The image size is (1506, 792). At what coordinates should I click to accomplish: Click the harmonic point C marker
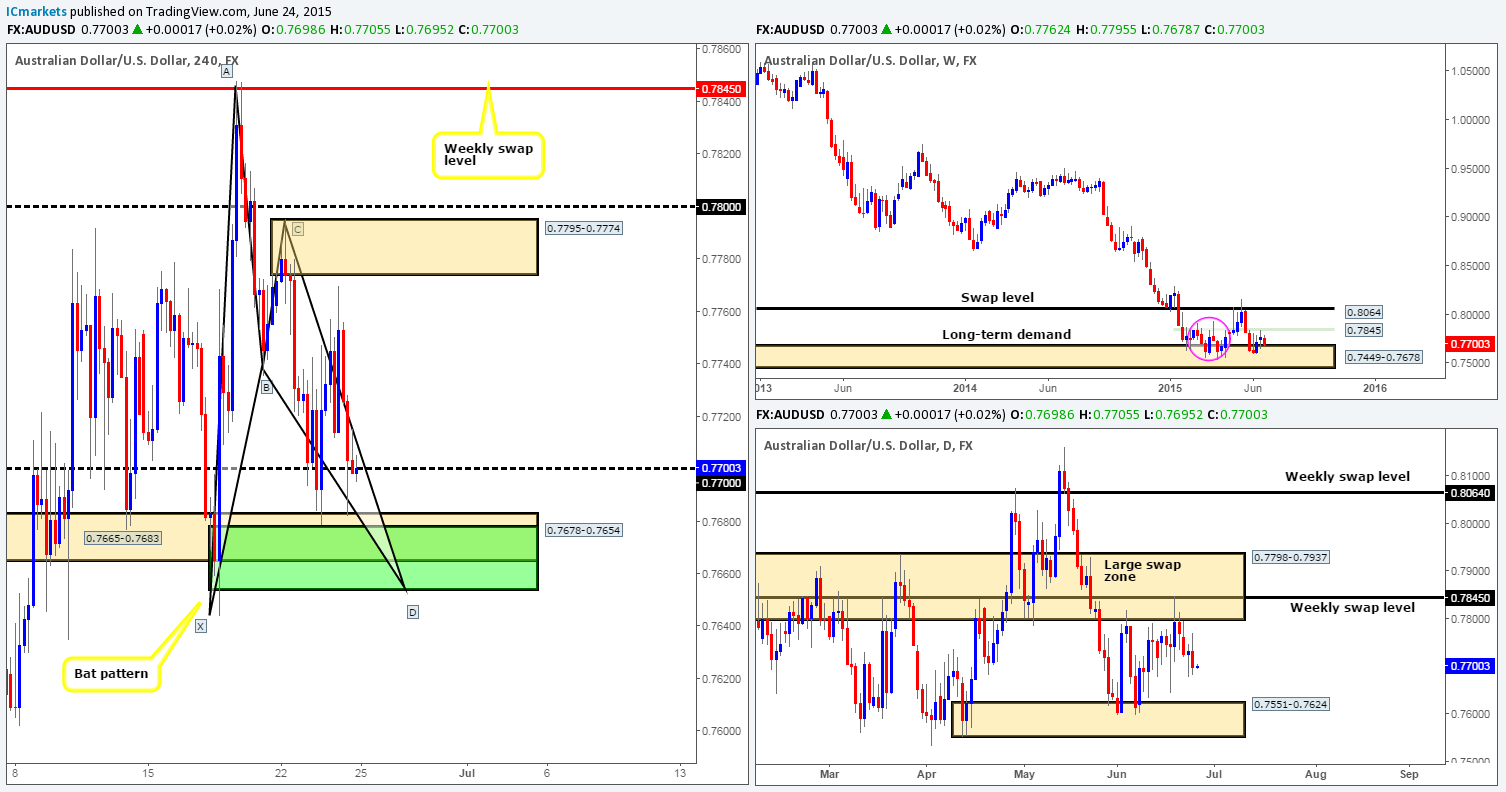(298, 229)
